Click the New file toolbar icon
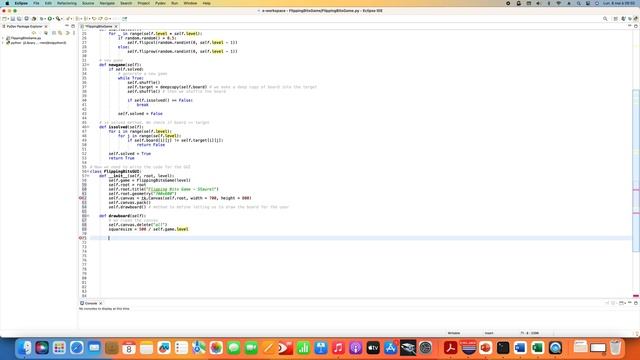Viewport: 640px width, 360px height. pyautogui.click(x=5, y=19)
